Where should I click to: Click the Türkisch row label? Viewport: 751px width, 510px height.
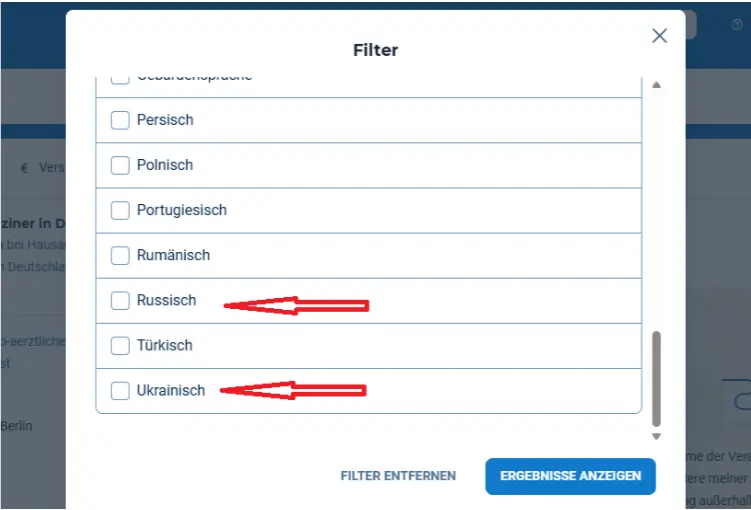164,345
